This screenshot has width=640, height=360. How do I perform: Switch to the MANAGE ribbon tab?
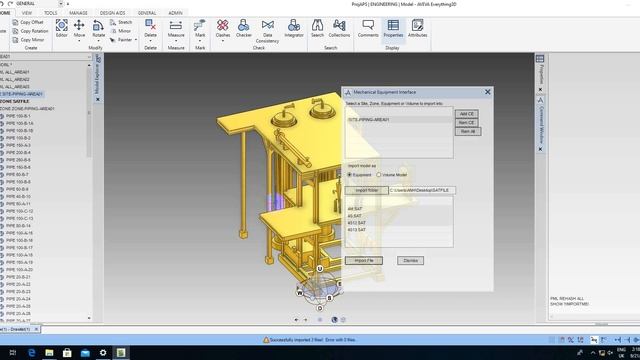78,13
